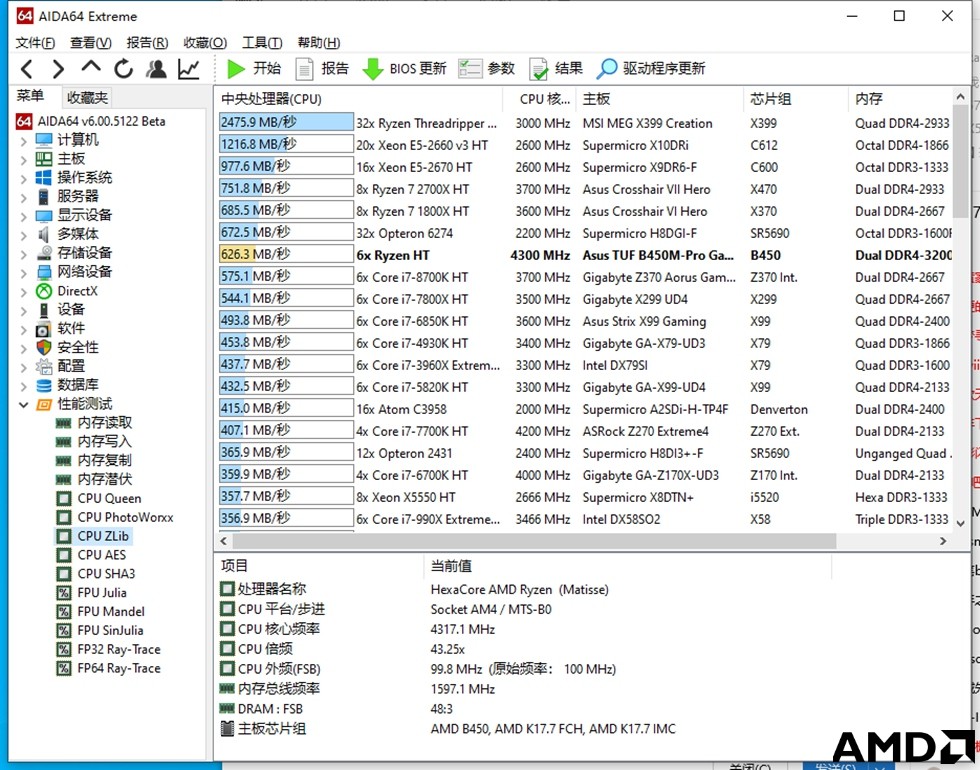The width and height of the screenshot is (980, 770).
Task: Select the 内存写入 benchmark icon
Action: 63,442
